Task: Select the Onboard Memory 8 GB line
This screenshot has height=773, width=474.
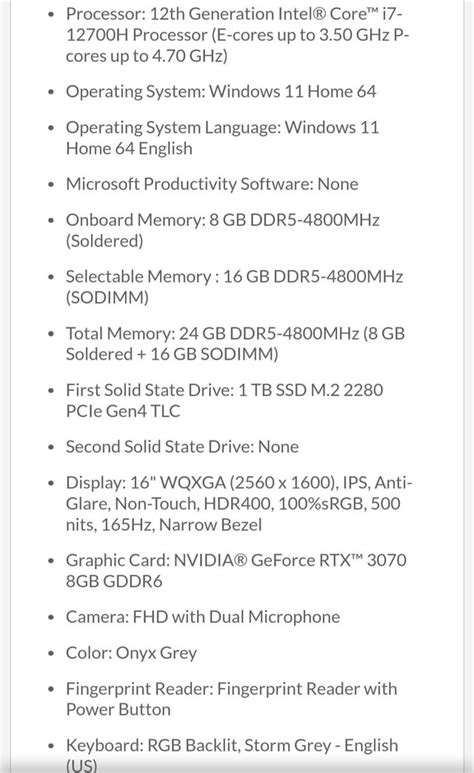Action: point(222,230)
